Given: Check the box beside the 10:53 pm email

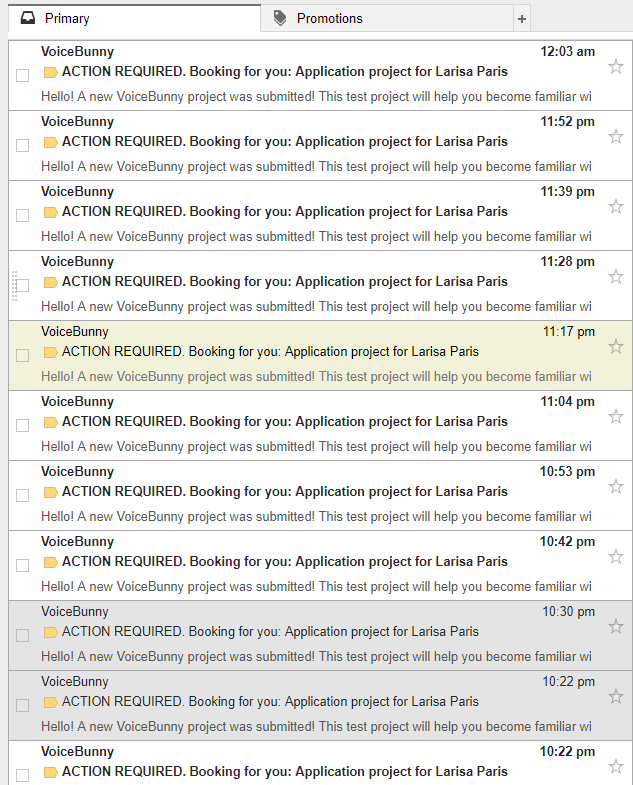Looking at the screenshot, I should (23, 495).
